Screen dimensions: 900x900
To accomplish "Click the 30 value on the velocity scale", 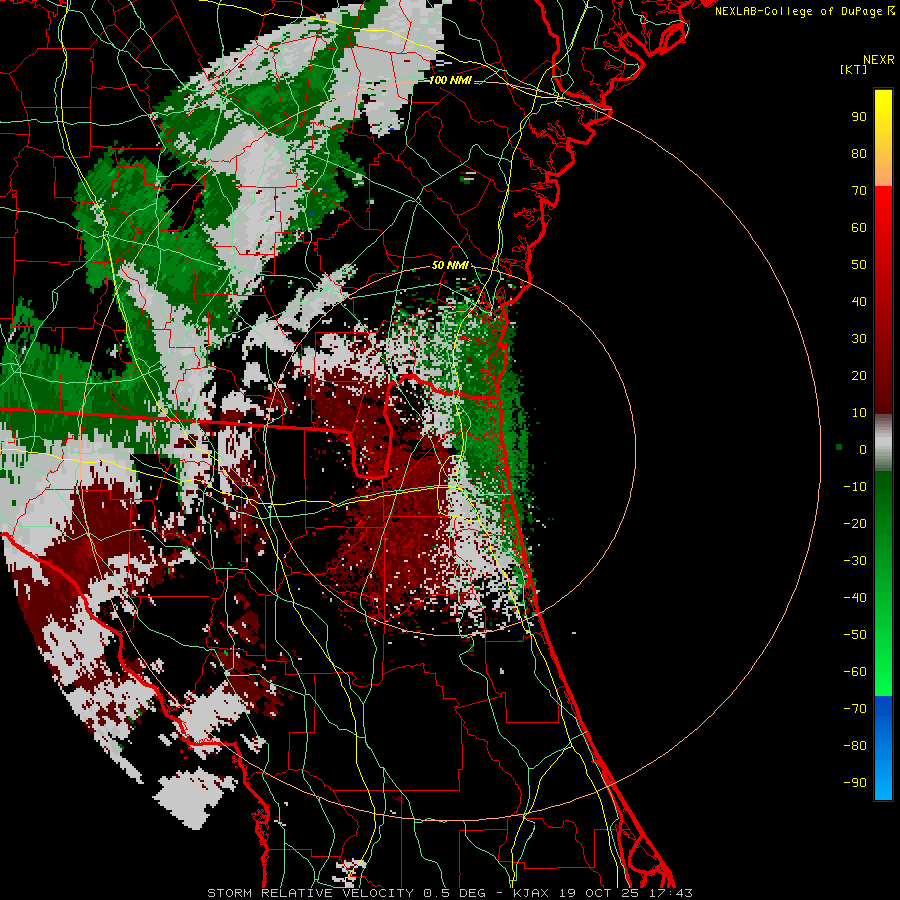I will (859, 339).
